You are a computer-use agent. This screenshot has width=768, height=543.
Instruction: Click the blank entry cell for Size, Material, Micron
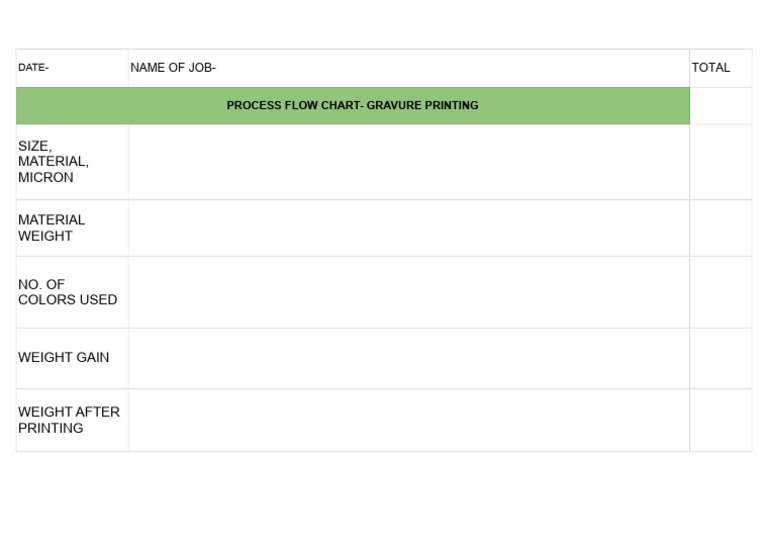(x=408, y=162)
